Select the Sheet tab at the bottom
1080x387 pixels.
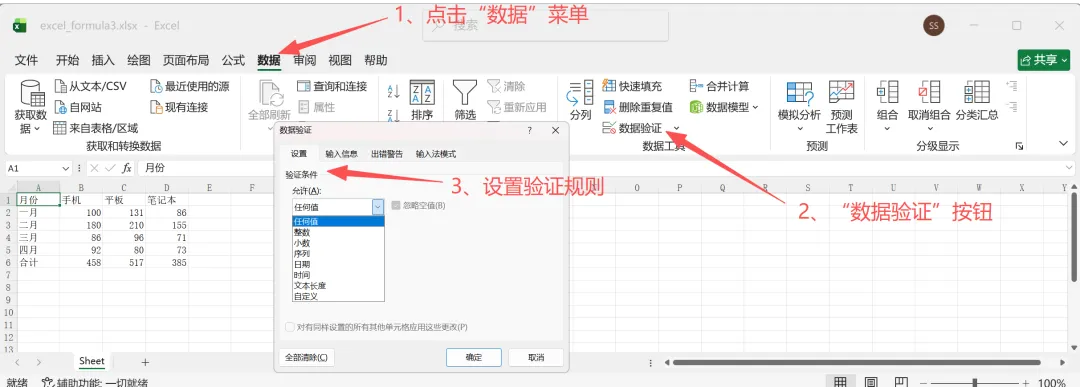click(x=92, y=362)
